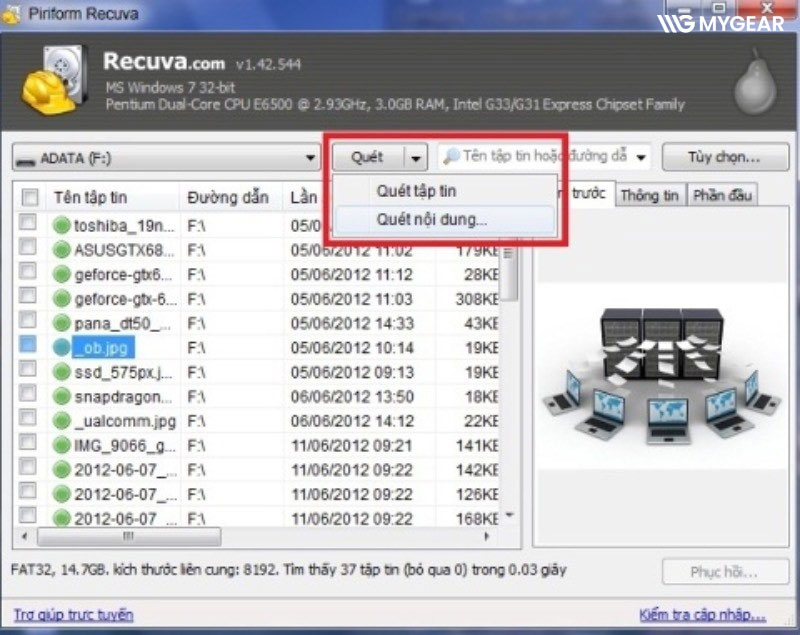Open the Trợ giúp trực tuyến link
Screen dimensions: 800x635
[x=73, y=614]
